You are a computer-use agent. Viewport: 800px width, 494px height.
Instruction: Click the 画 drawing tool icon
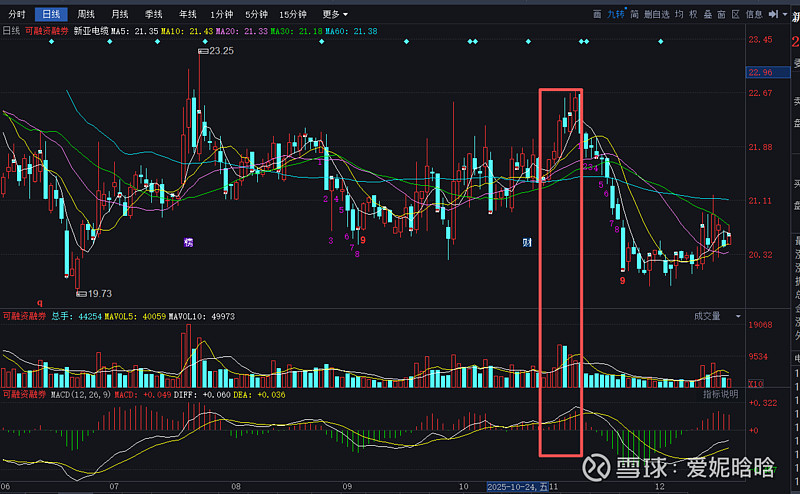pos(597,15)
